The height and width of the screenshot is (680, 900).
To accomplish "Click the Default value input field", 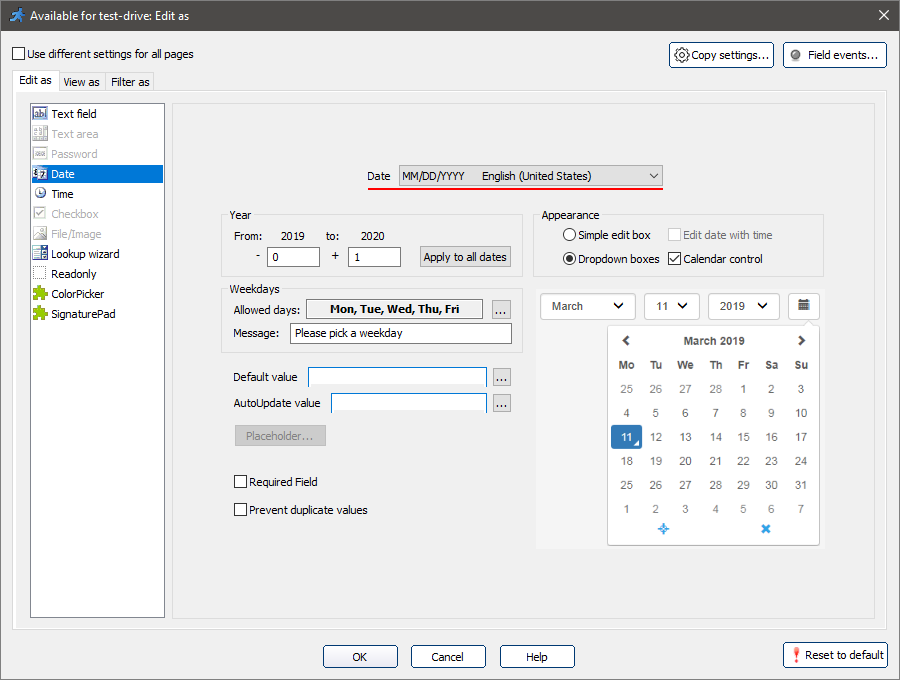I will tap(397, 377).
